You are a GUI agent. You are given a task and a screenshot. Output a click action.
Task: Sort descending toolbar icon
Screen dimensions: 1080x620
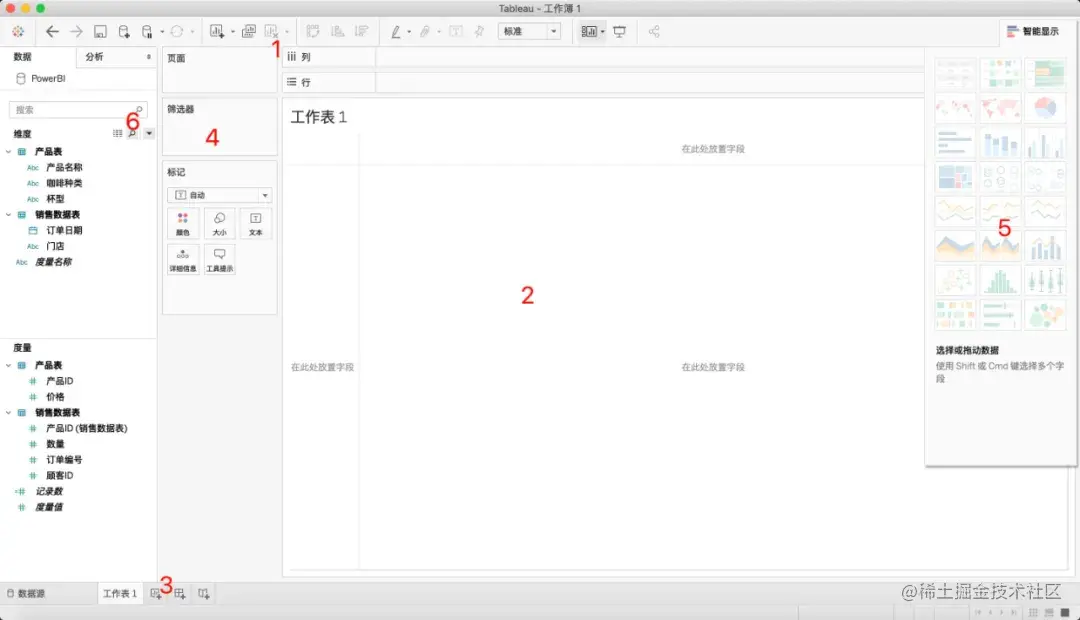[361, 31]
